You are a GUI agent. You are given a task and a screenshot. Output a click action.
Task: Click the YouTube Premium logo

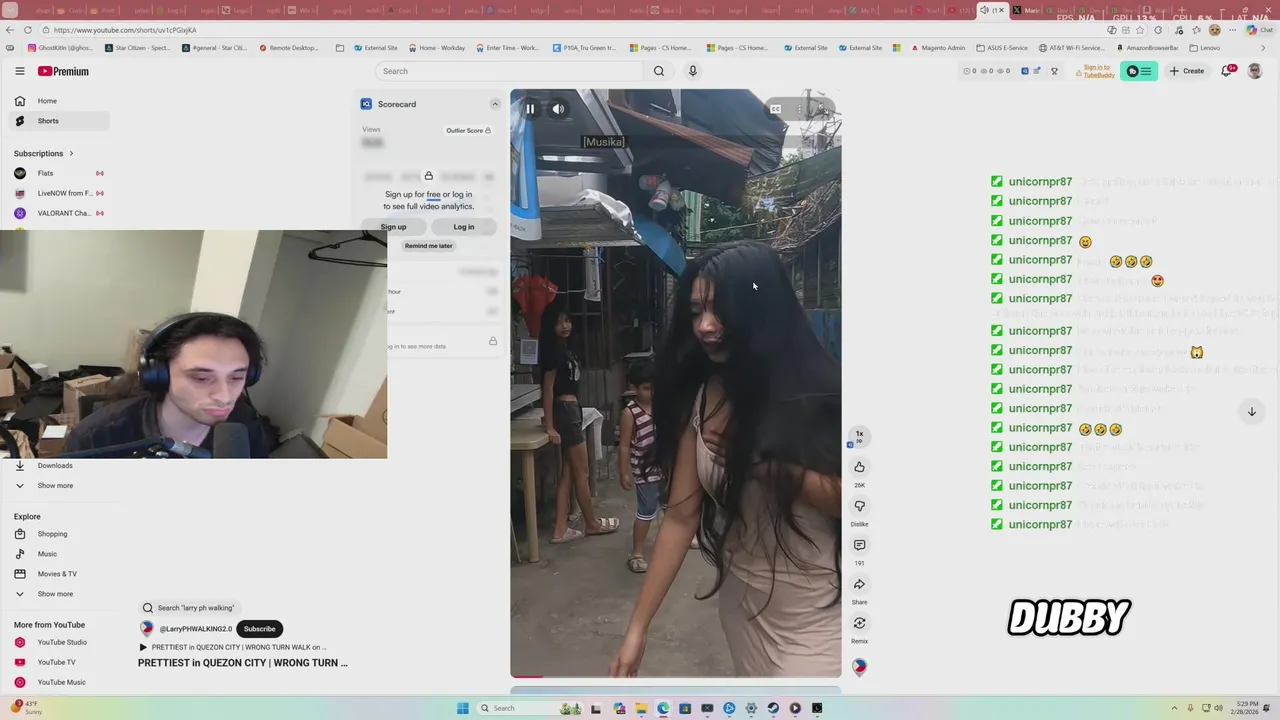click(63, 71)
